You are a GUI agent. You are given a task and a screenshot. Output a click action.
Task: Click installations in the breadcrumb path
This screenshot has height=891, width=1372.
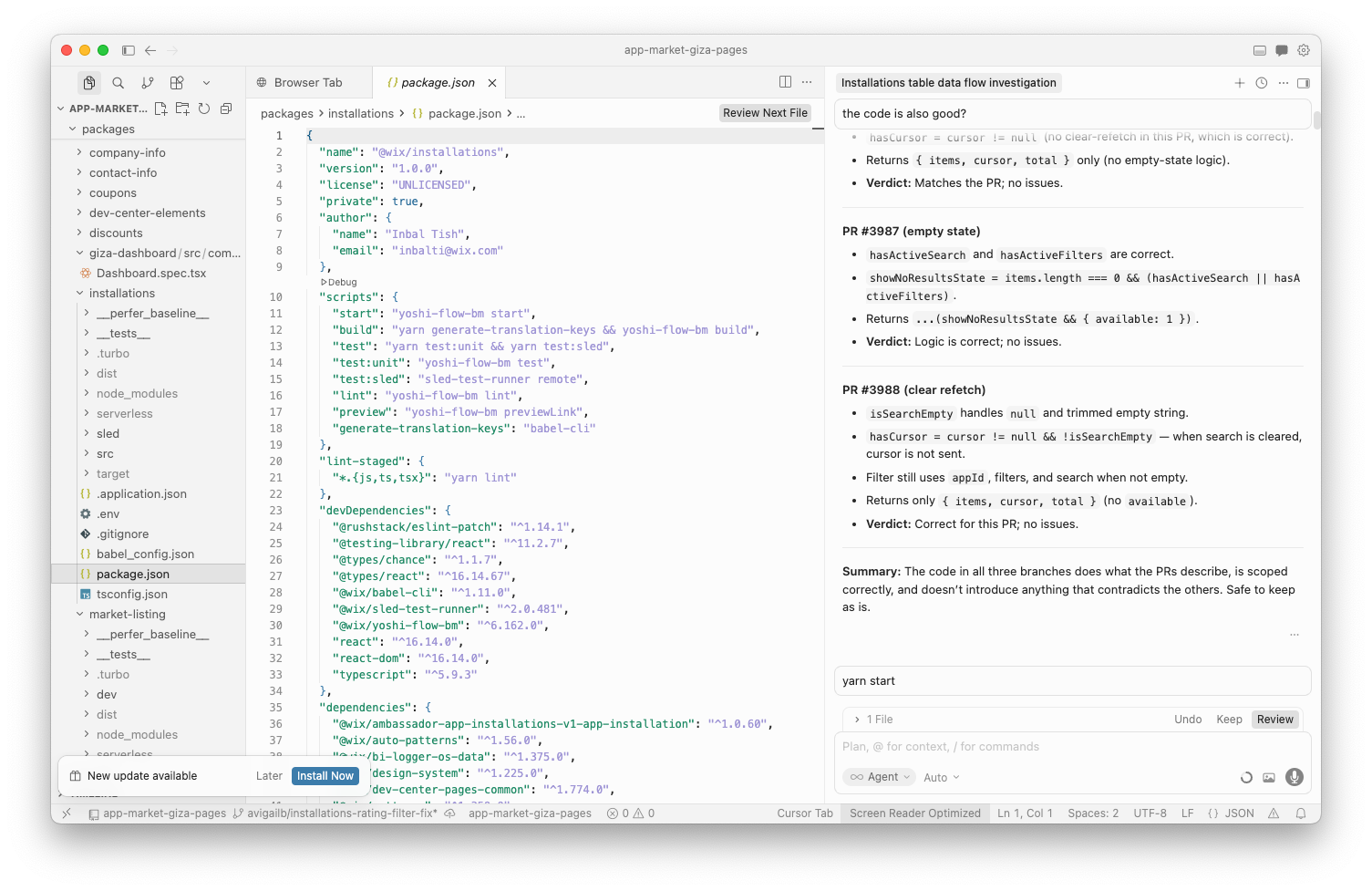pyautogui.click(x=361, y=114)
